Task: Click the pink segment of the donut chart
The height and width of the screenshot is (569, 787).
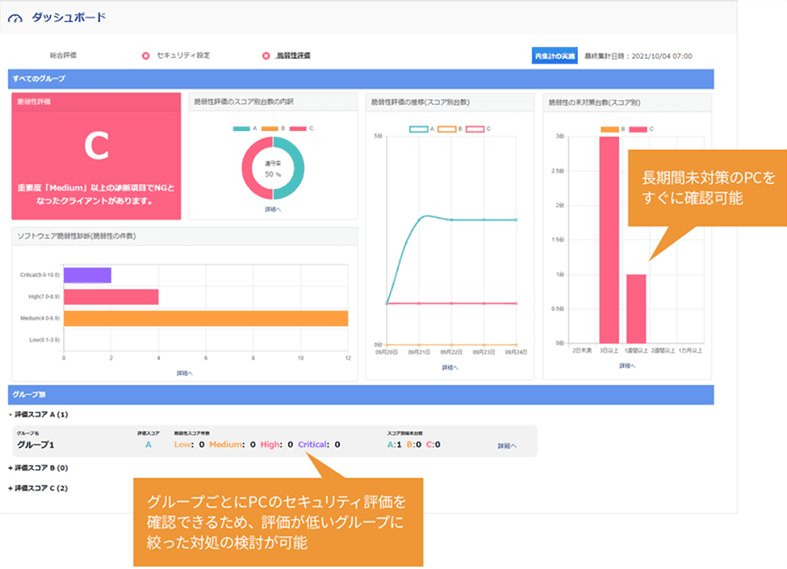Action: pyautogui.click(x=247, y=168)
